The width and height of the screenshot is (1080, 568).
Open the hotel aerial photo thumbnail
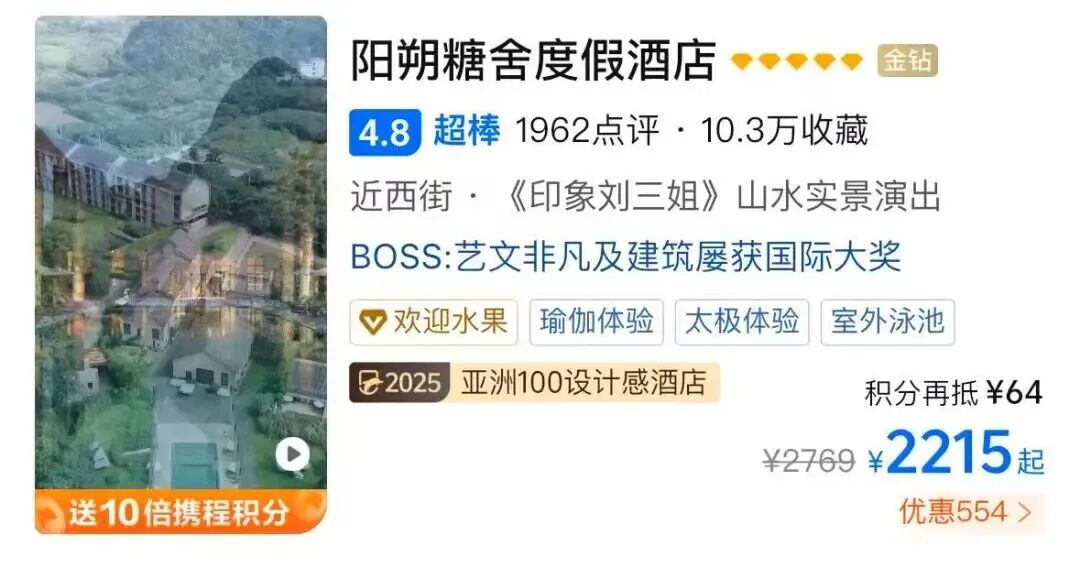point(180,253)
